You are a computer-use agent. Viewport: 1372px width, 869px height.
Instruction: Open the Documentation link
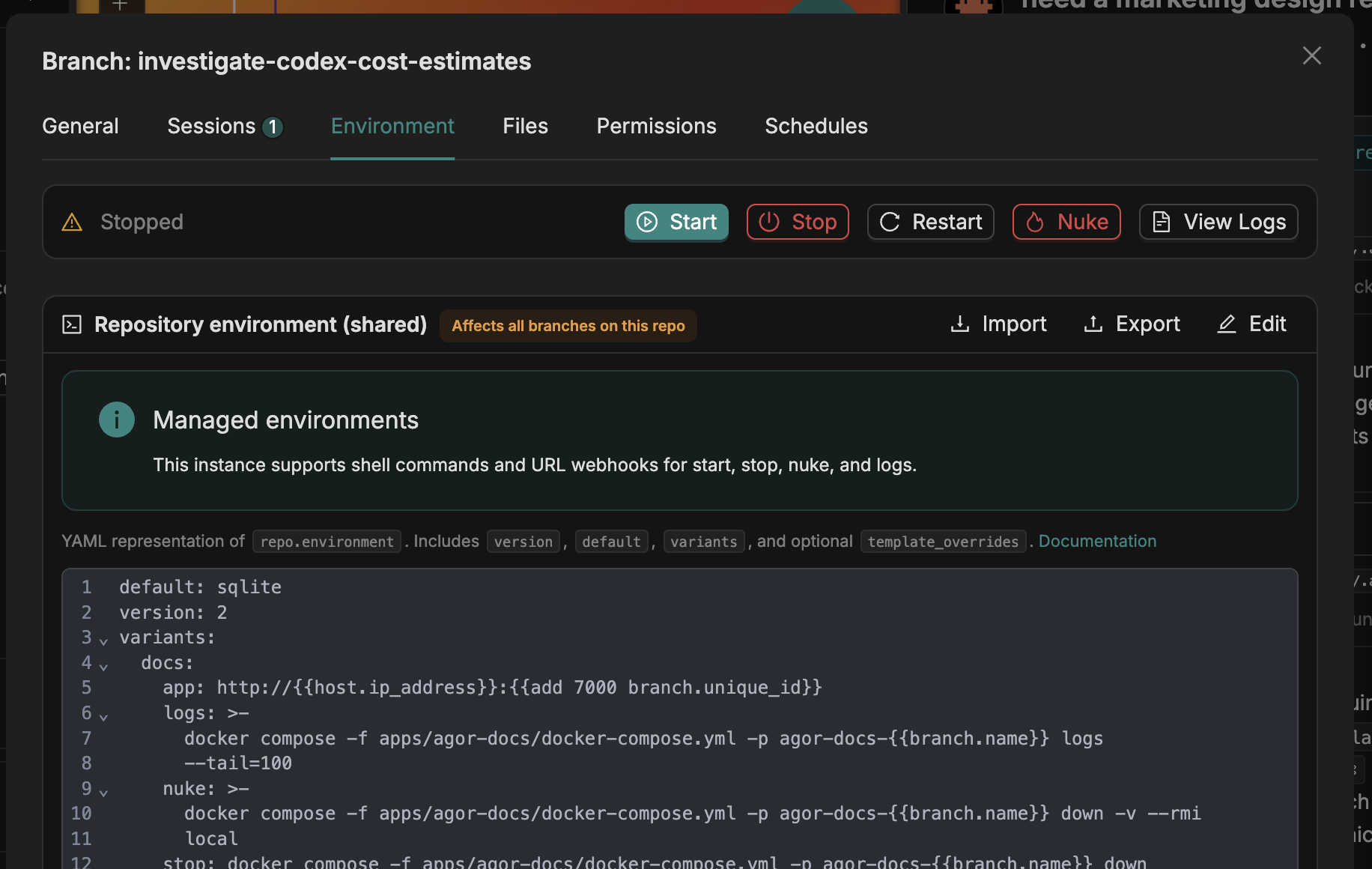(x=1097, y=541)
